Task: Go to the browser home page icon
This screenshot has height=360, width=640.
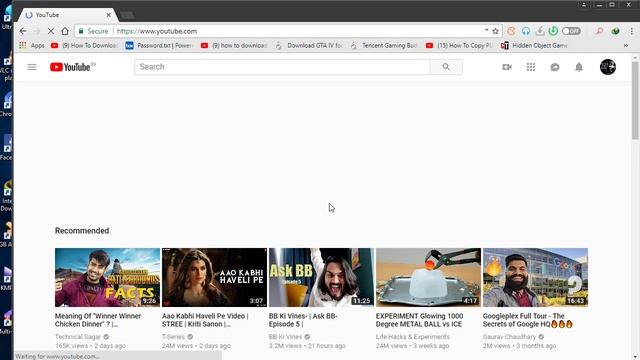Action: [x=65, y=31]
